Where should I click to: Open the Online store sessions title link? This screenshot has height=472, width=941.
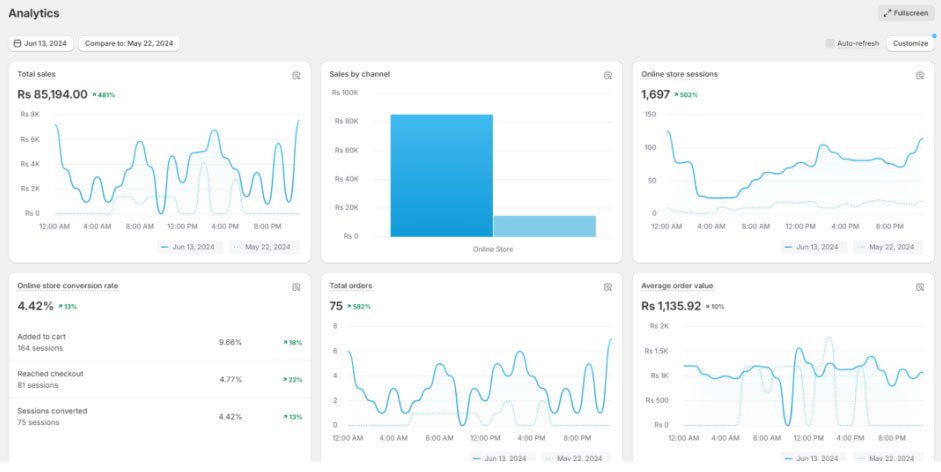[679, 74]
